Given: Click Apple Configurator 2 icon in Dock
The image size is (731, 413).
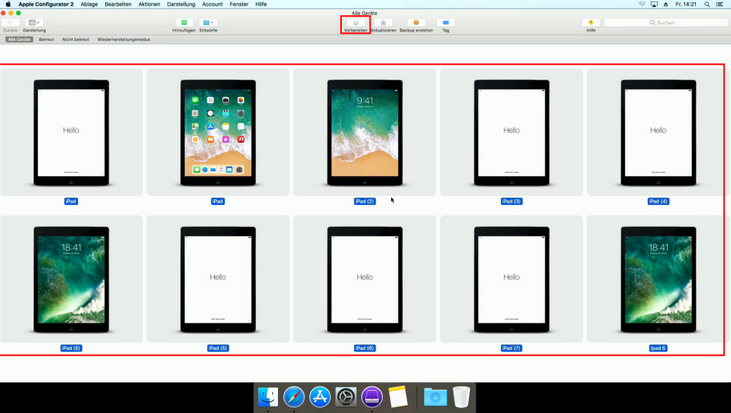Looking at the screenshot, I should coord(372,397).
